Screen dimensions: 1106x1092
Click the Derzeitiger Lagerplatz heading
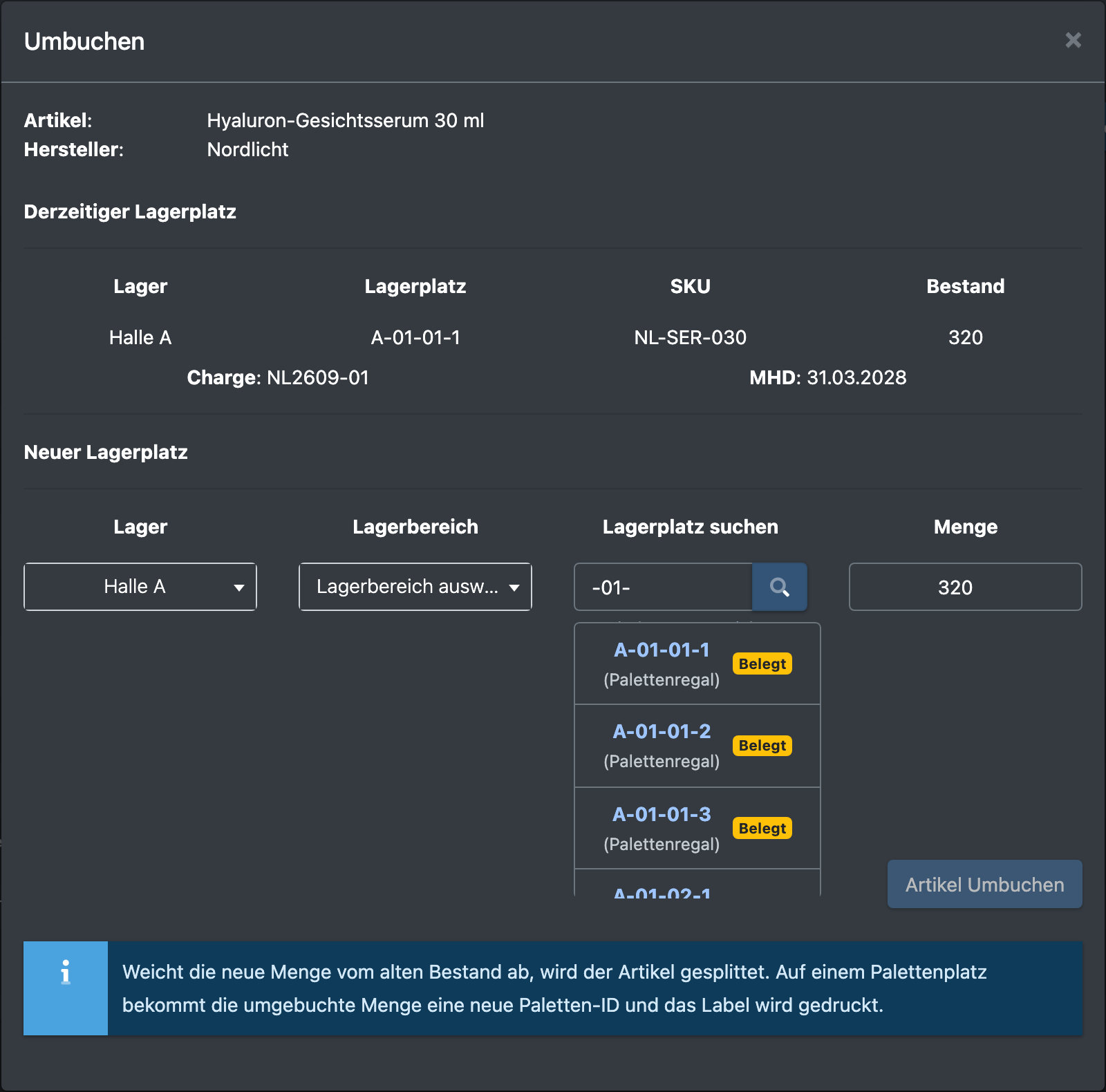pyautogui.click(x=130, y=211)
